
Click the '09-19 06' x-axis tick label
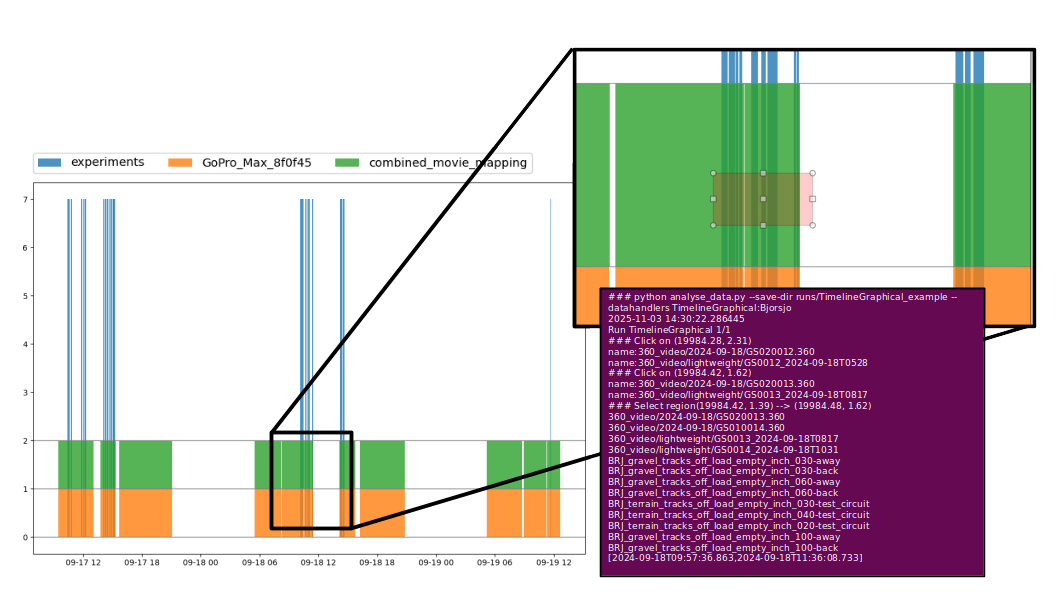click(x=495, y=563)
